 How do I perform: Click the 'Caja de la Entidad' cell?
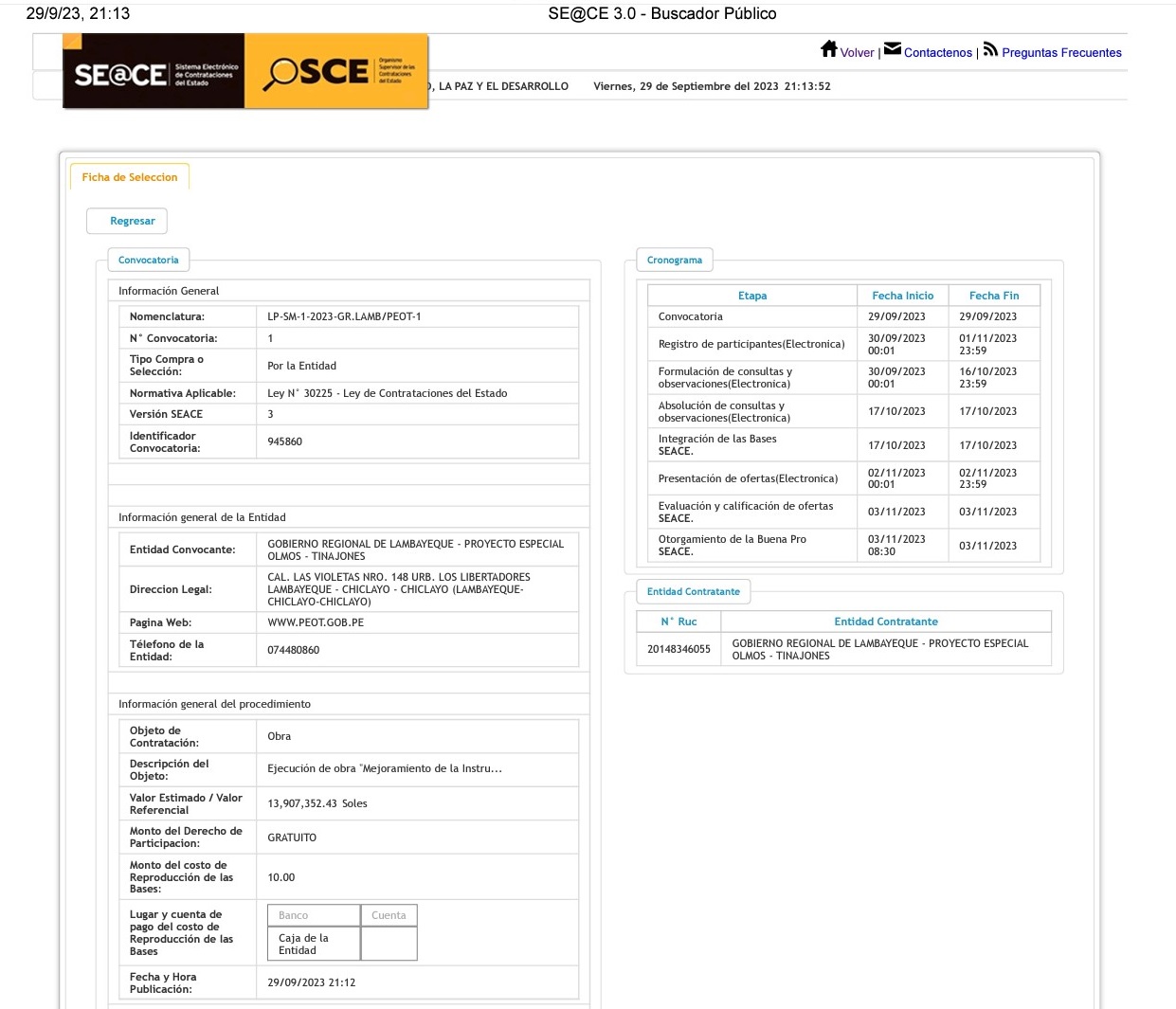tap(314, 944)
